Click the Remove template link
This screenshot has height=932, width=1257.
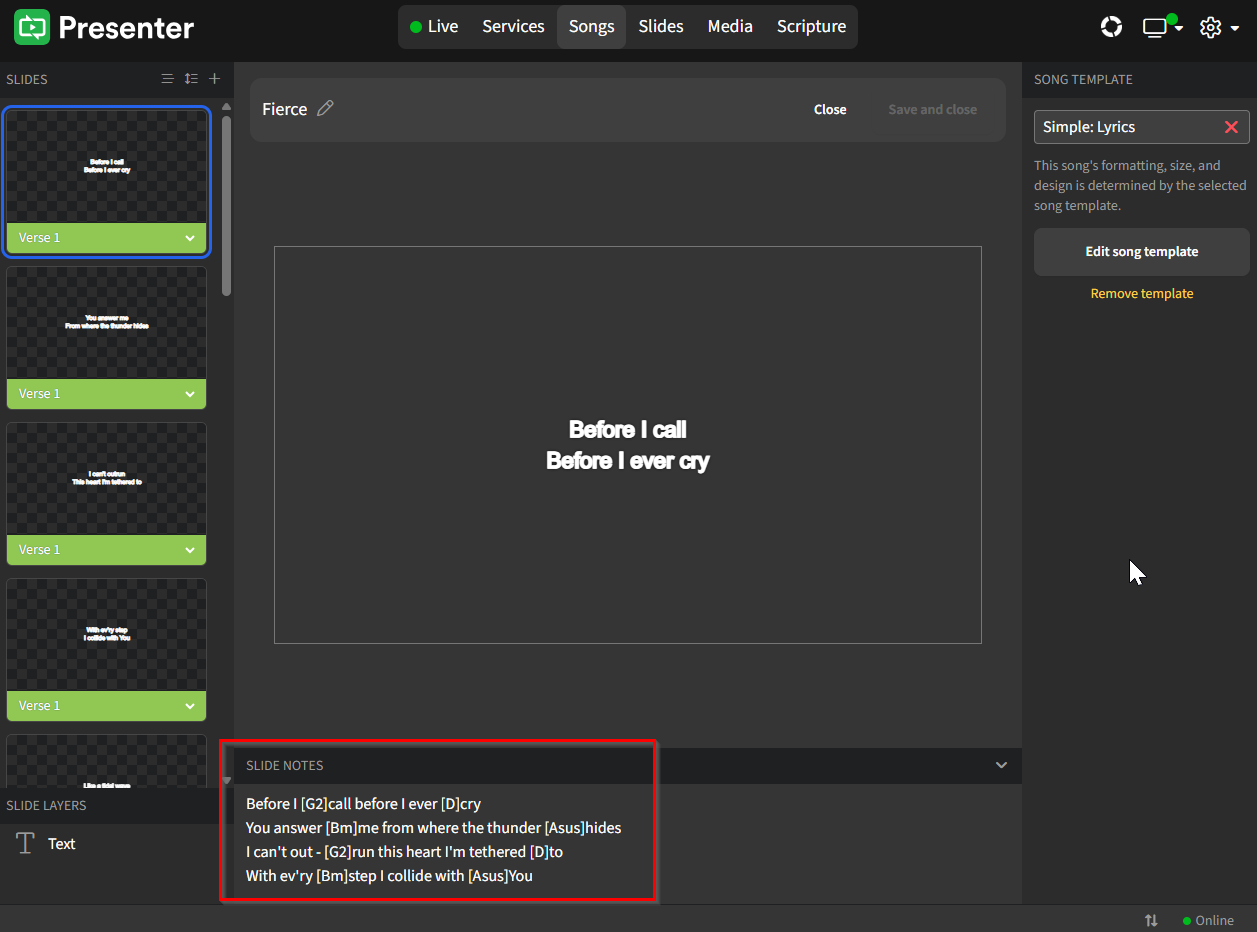click(1141, 294)
